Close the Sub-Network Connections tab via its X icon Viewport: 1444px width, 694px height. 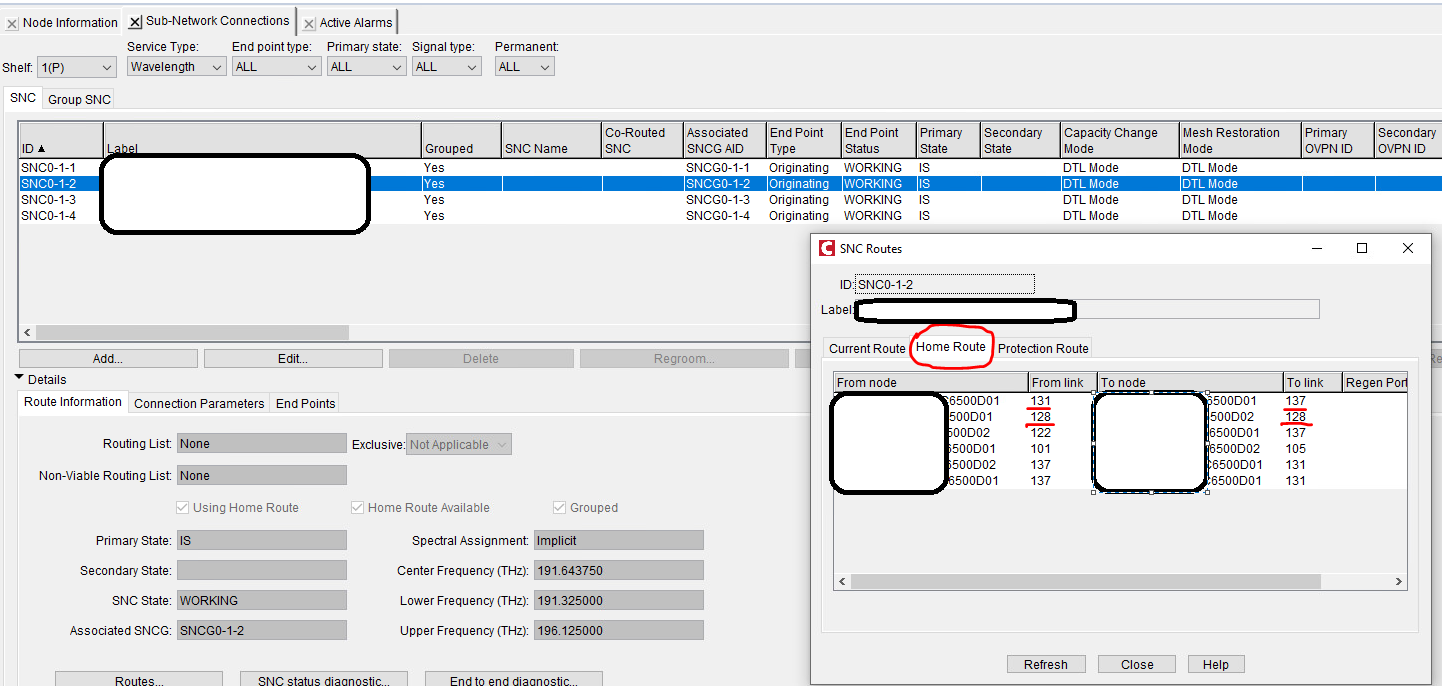click(135, 21)
